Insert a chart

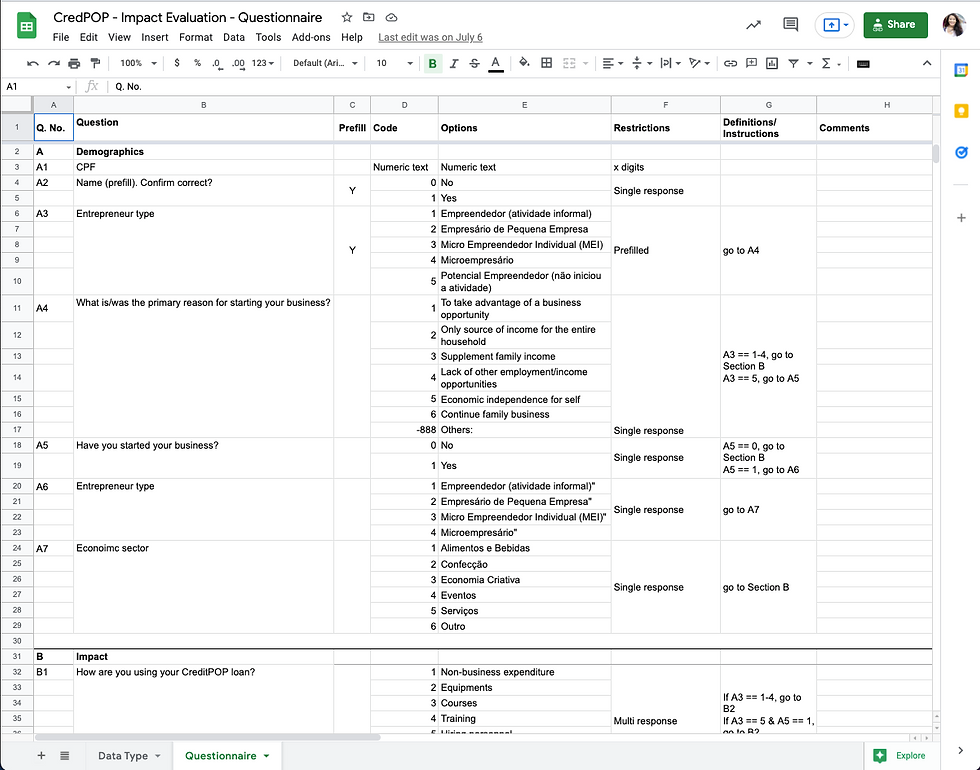tap(772, 63)
